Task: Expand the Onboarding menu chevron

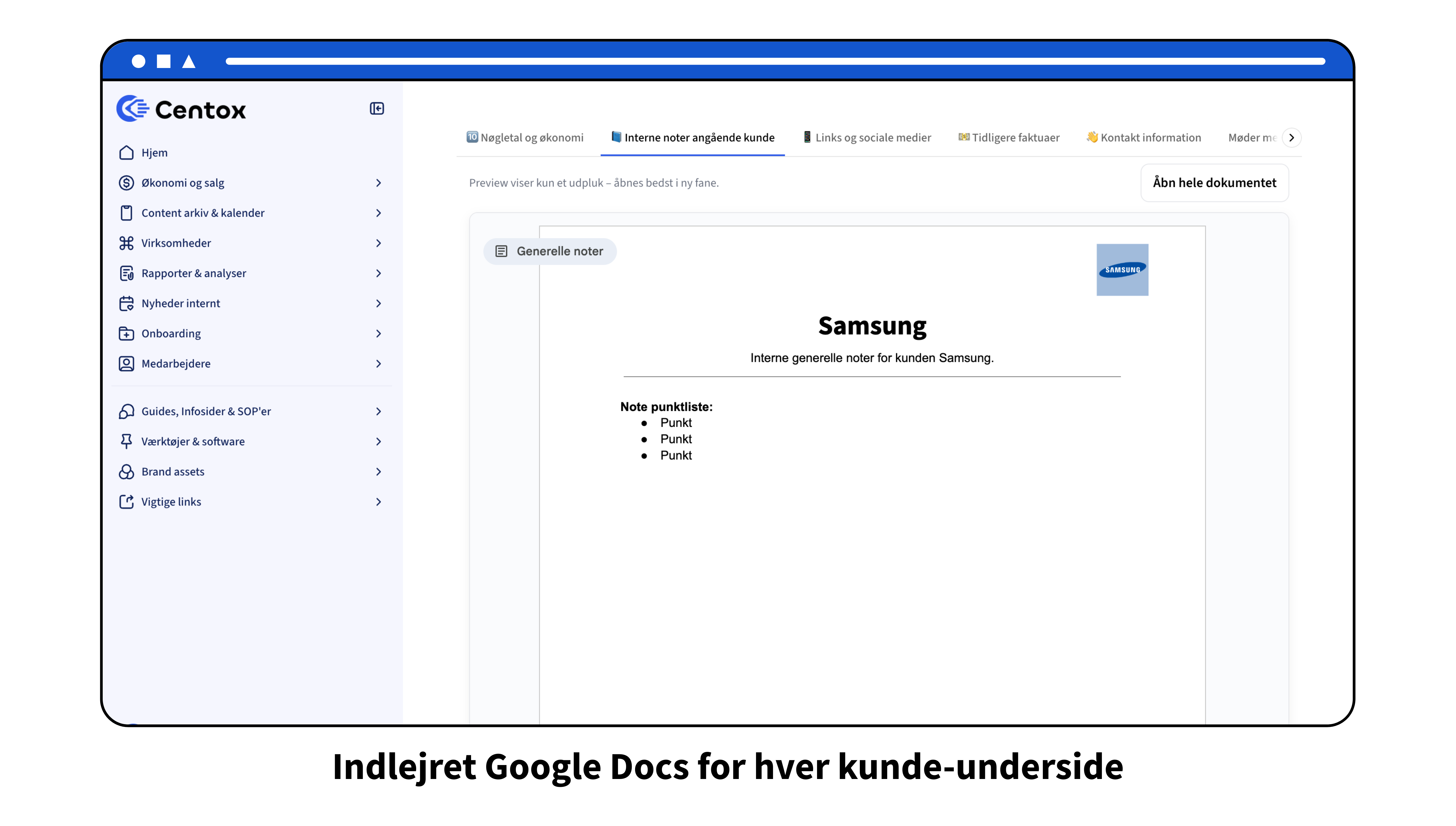Action: pos(378,334)
